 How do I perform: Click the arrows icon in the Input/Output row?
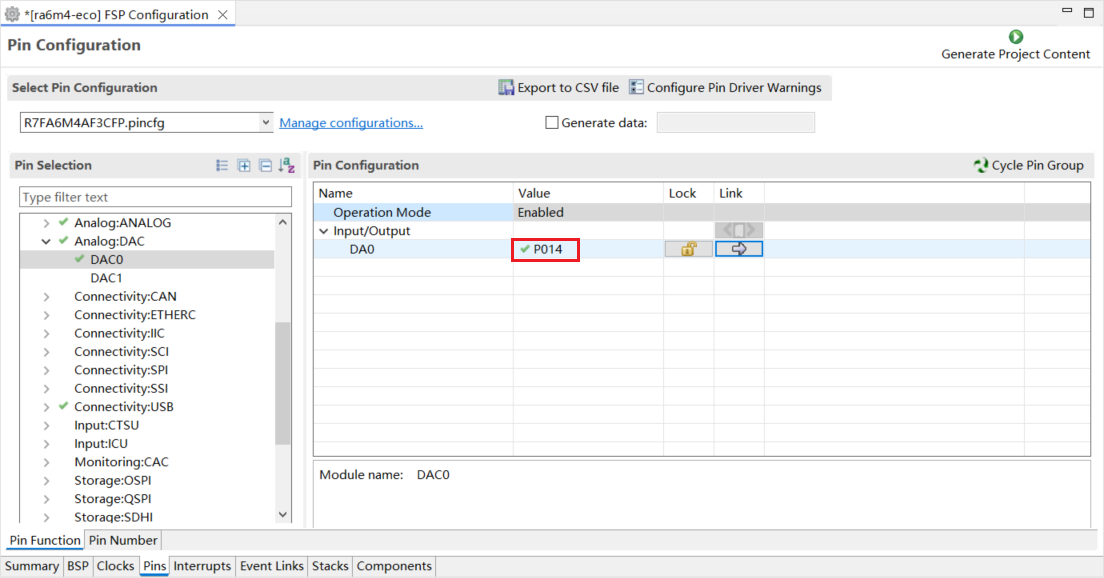(739, 230)
